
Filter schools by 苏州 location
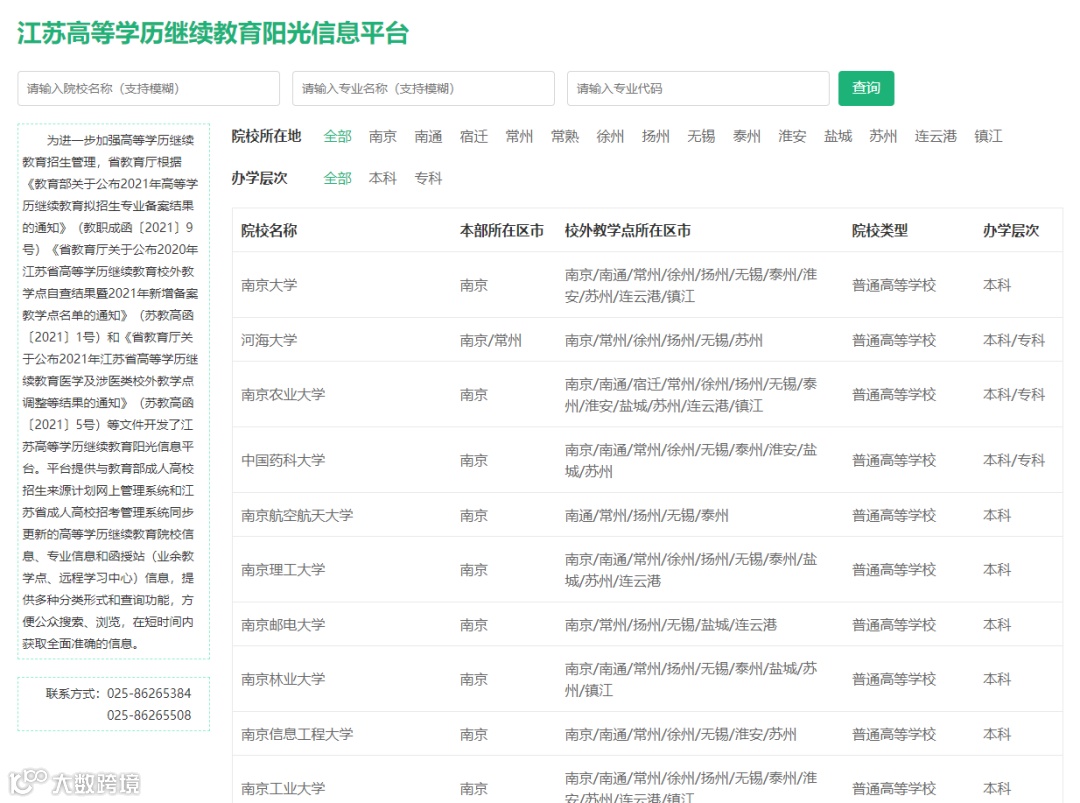[x=883, y=136]
